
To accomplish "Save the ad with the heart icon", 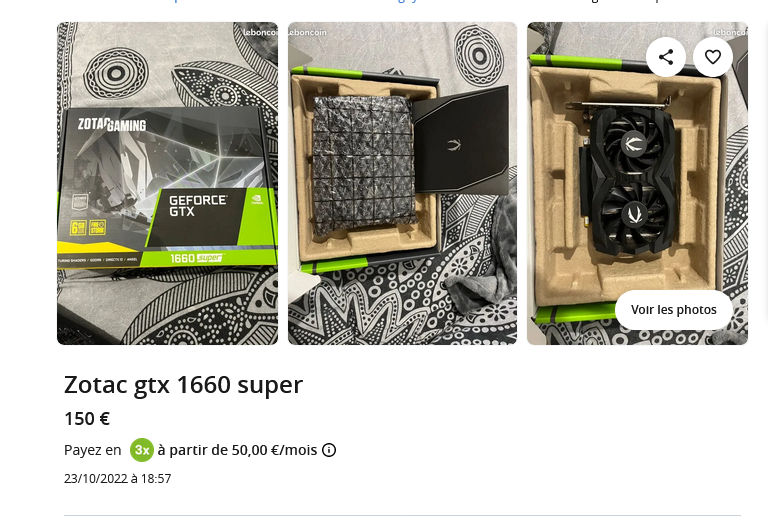I will 713,57.
